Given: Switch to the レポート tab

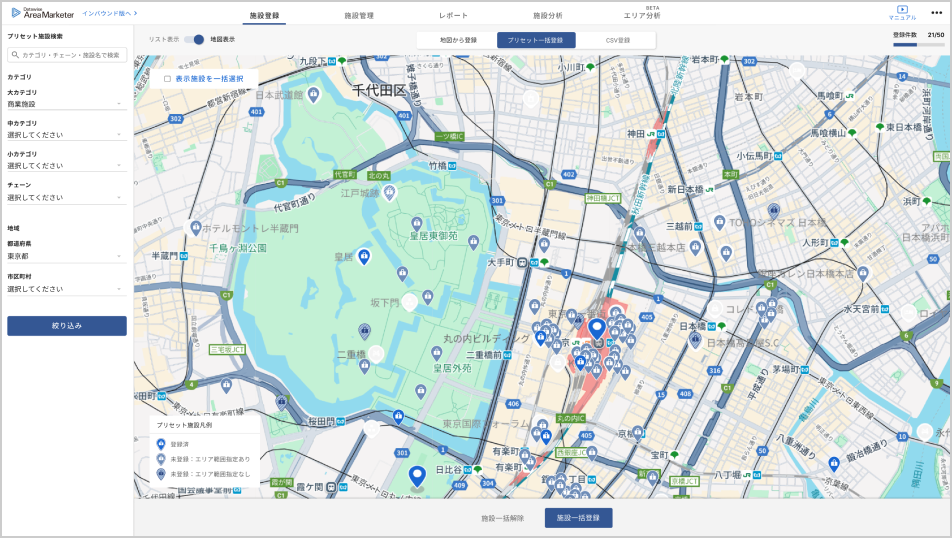Looking at the screenshot, I should (453, 16).
